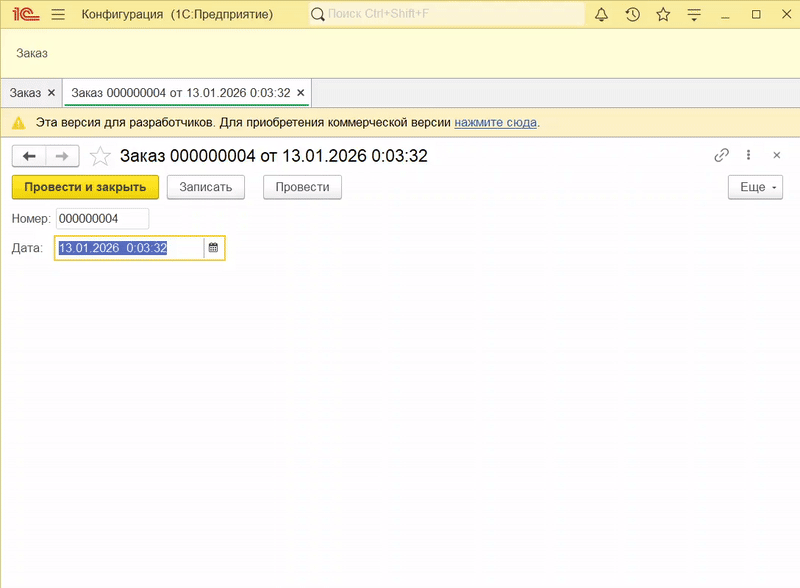
Task: Maximize the application window
Action: pos(756,14)
